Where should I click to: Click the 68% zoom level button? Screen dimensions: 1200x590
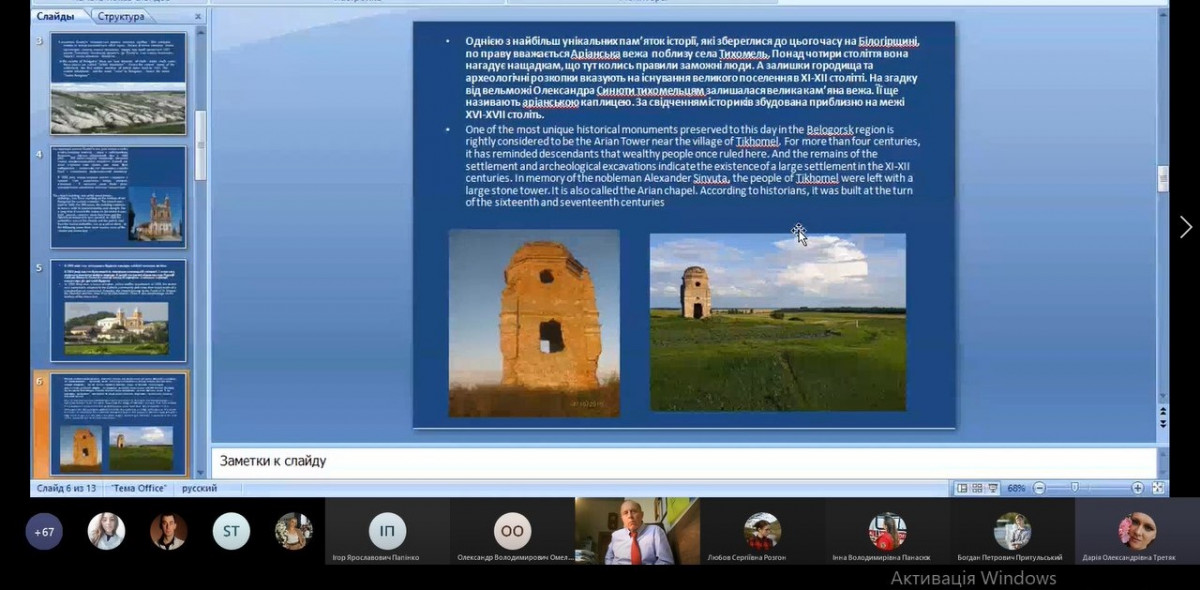click(x=1016, y=488)
